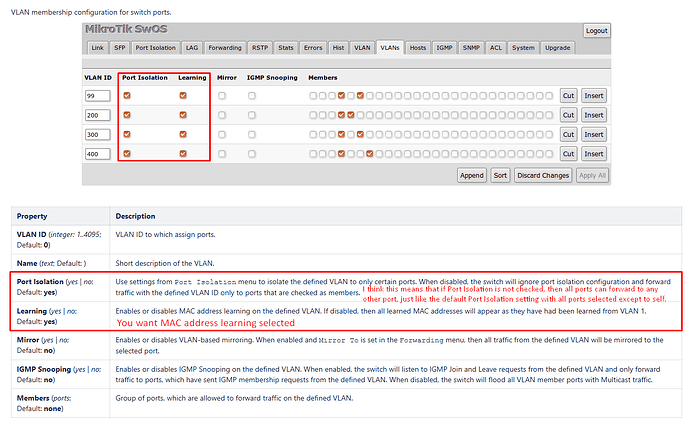The height and width of the screenshot is (421, 690).
Task: Open the Stats tab
Action: tap(286, 48)
